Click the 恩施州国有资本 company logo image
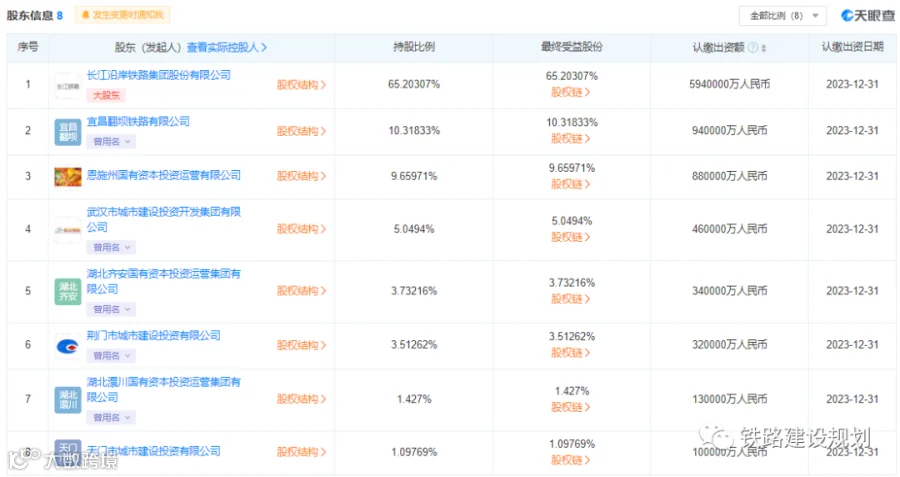Image resolution: width=900 pixels, height=477 pixels. pos(68,177)
